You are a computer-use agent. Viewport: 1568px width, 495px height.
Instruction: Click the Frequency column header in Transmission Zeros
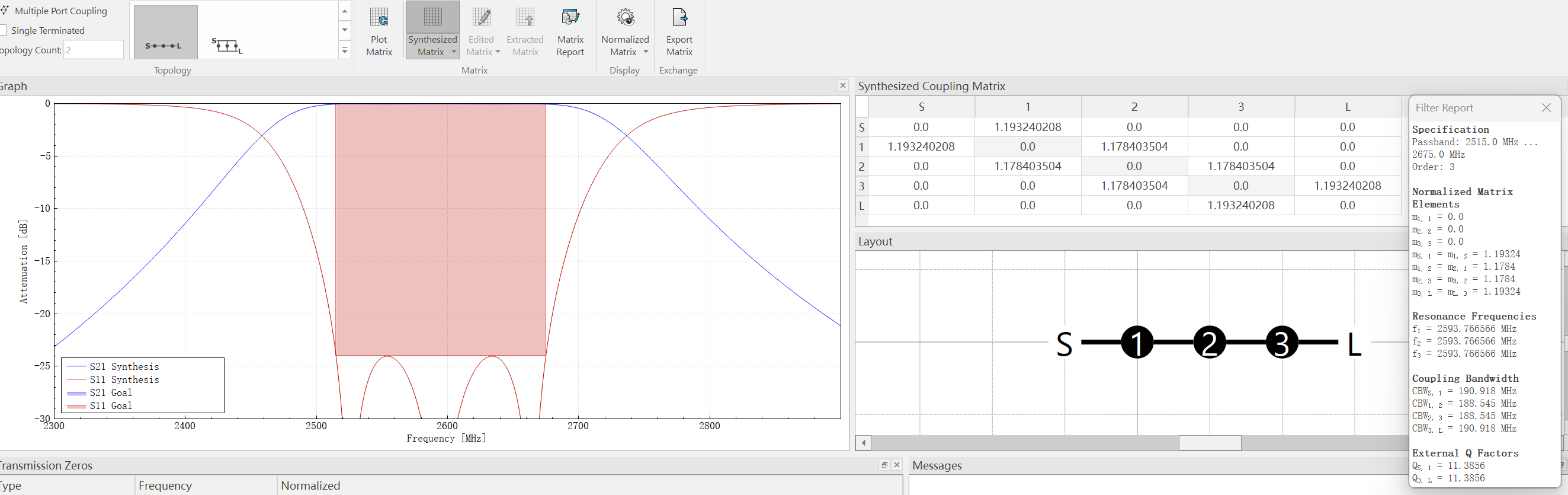tap(206, 486)
